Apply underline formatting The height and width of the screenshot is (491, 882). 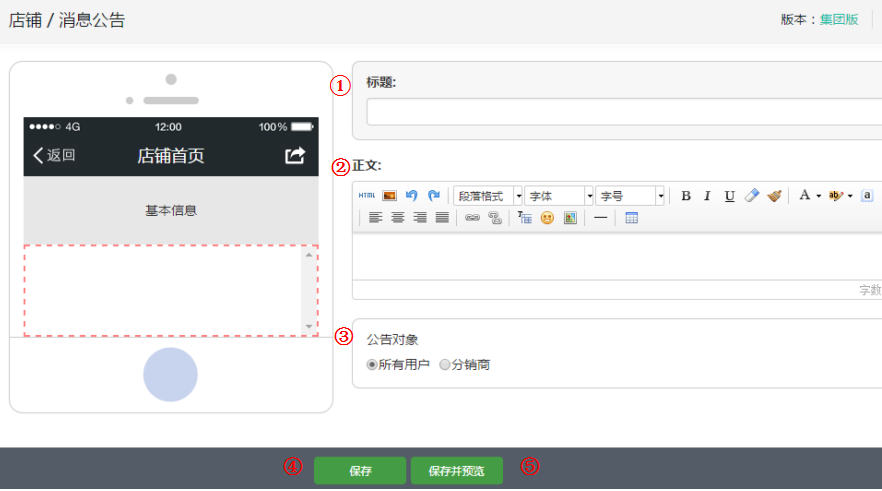pyautogui.click(x=730, y=196)
